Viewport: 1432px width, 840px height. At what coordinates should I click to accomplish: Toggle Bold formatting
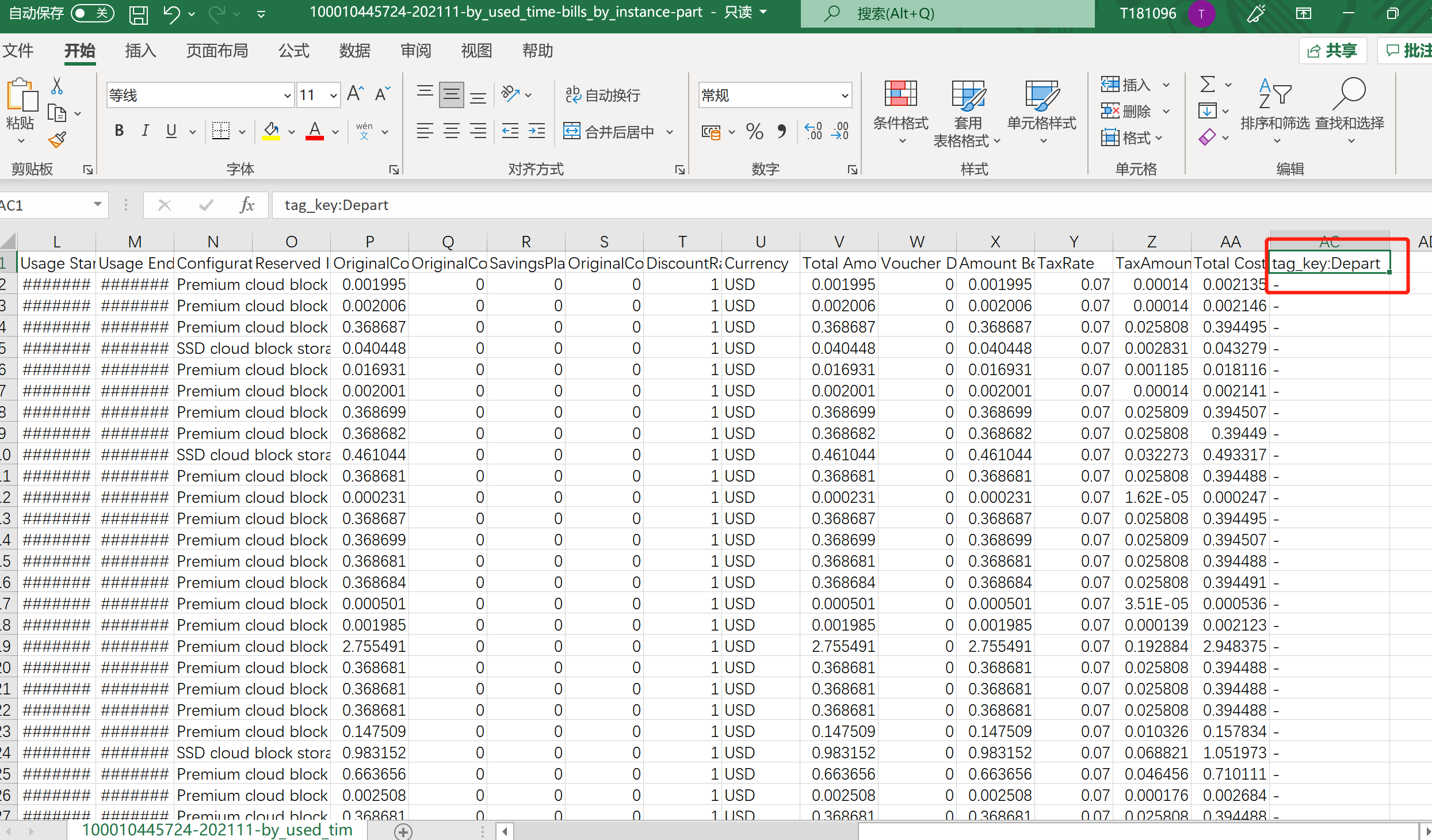119,131
